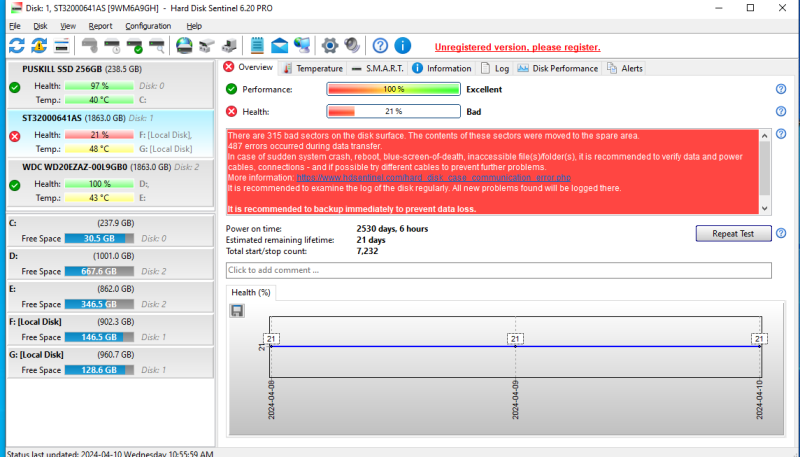Switch to the Overview tab
This screenshot has height=457, width=800.
249,67
